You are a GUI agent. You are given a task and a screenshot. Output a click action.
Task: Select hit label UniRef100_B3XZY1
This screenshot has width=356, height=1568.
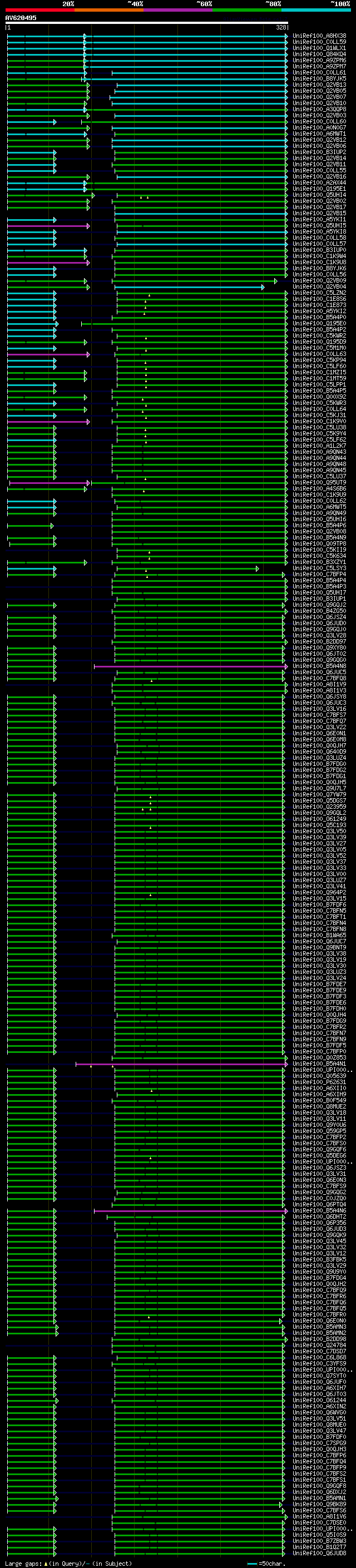pos(319,562)
